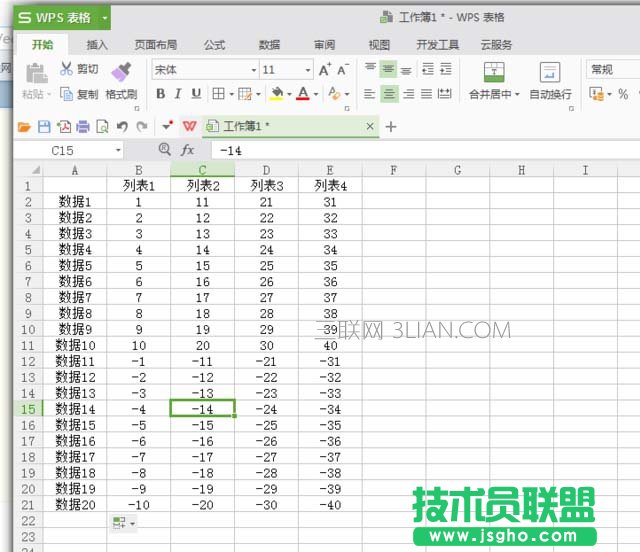Select column F header
Screen dimensions: 640x552
[393, 170]
